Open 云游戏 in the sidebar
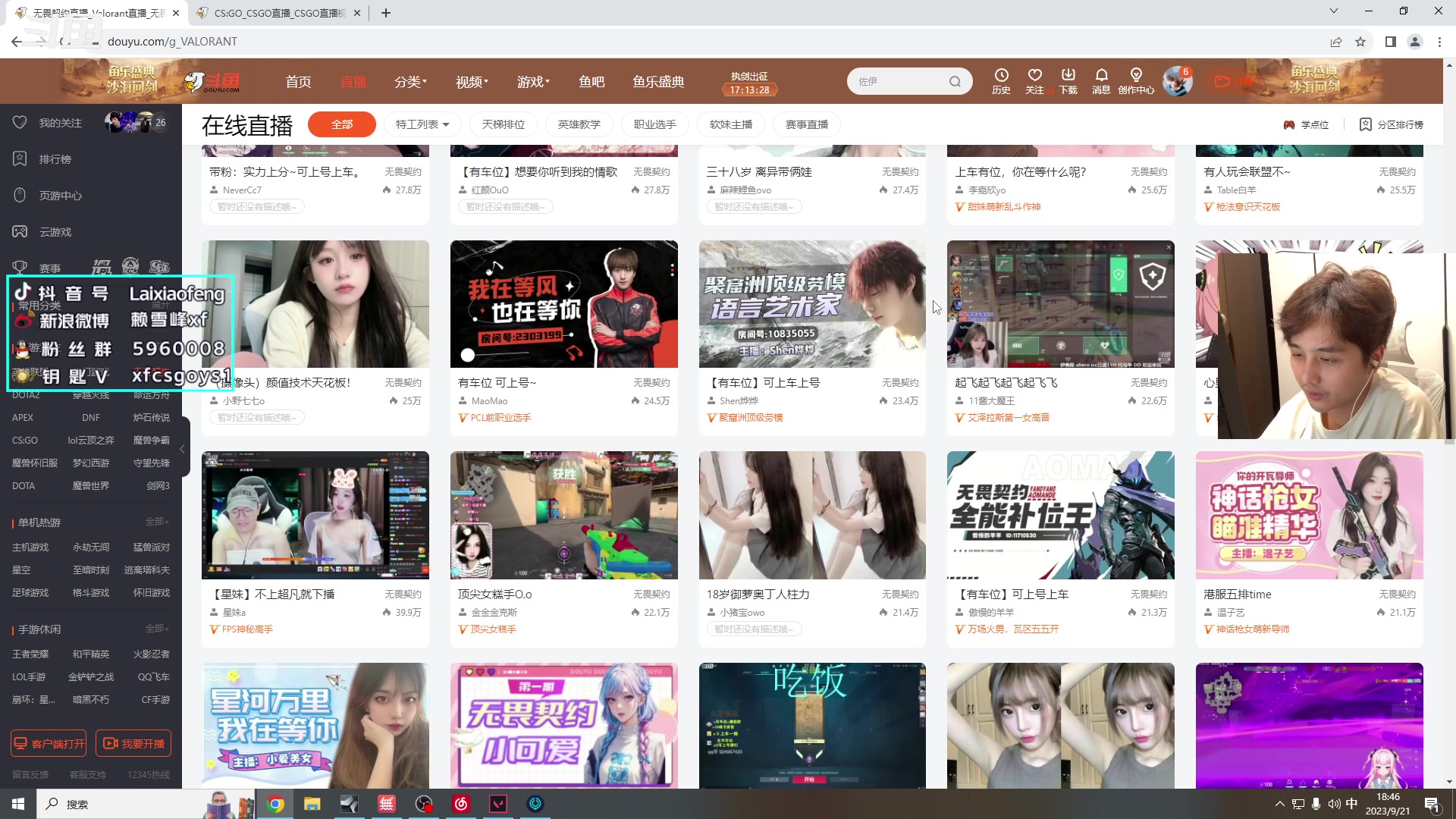This screenshot has width=1456, height=819. point(55,232)
